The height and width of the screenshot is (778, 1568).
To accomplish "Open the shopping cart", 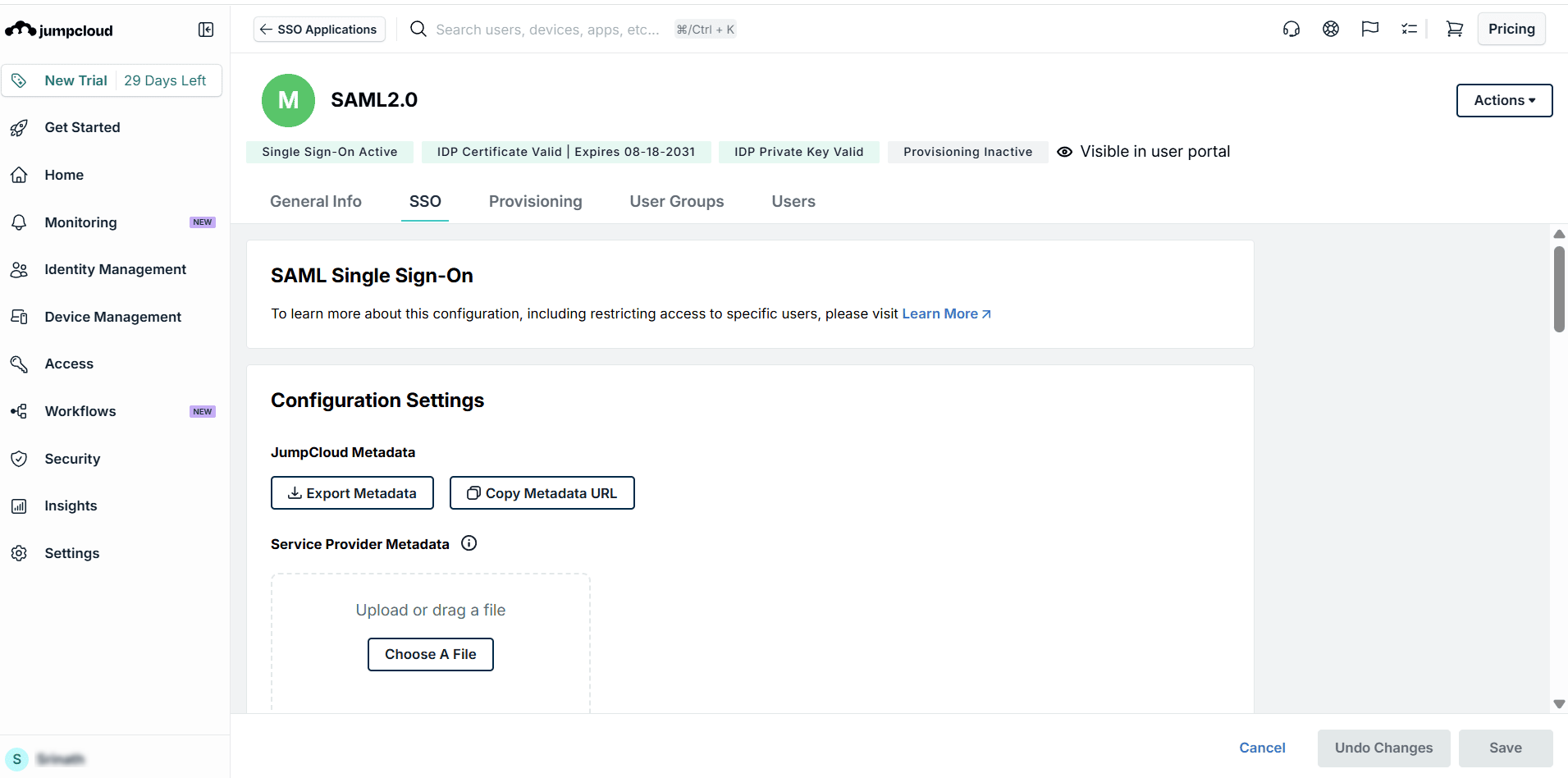I will (1455, 30).
